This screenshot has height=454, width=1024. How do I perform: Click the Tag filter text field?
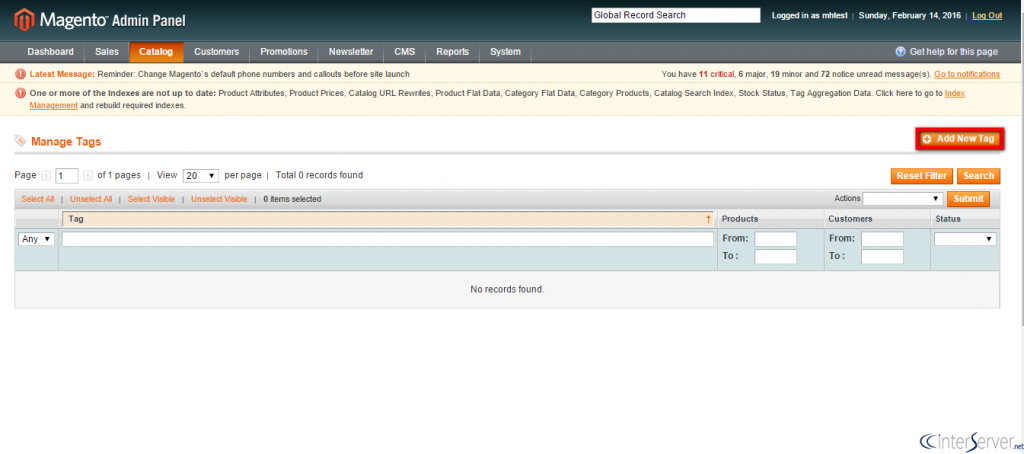point(388,239)
